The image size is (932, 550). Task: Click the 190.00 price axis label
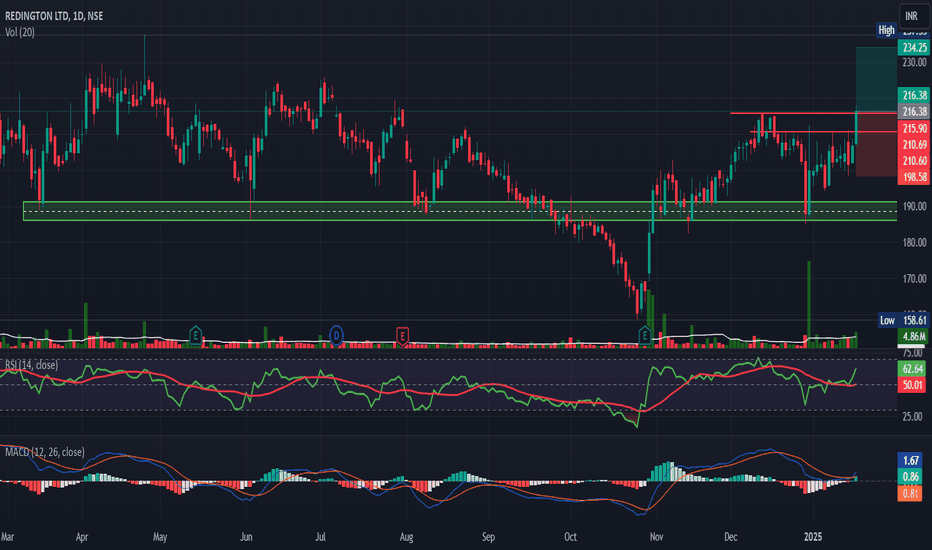point(914,206)
